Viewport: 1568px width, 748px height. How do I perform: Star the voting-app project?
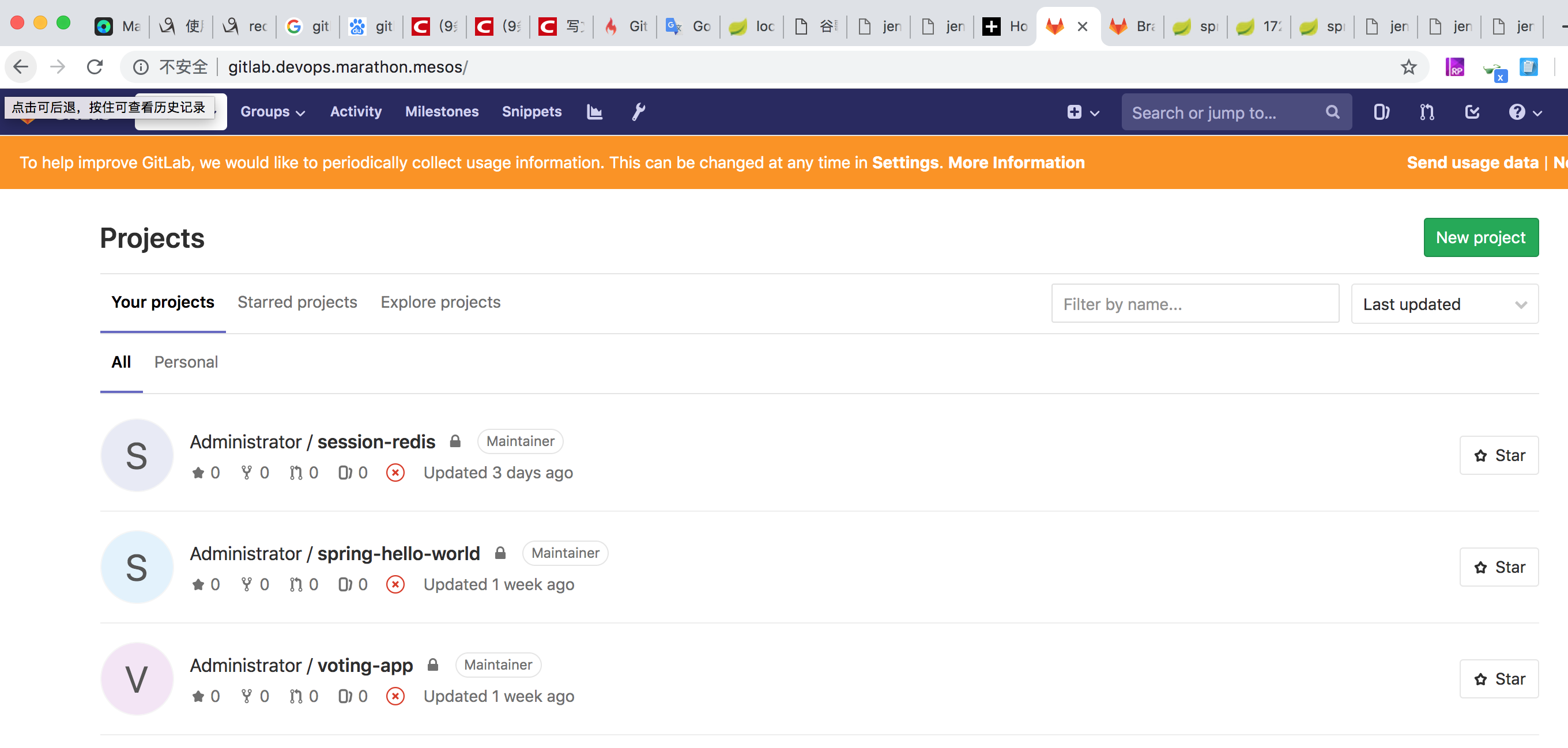[x=1499, y=679]
